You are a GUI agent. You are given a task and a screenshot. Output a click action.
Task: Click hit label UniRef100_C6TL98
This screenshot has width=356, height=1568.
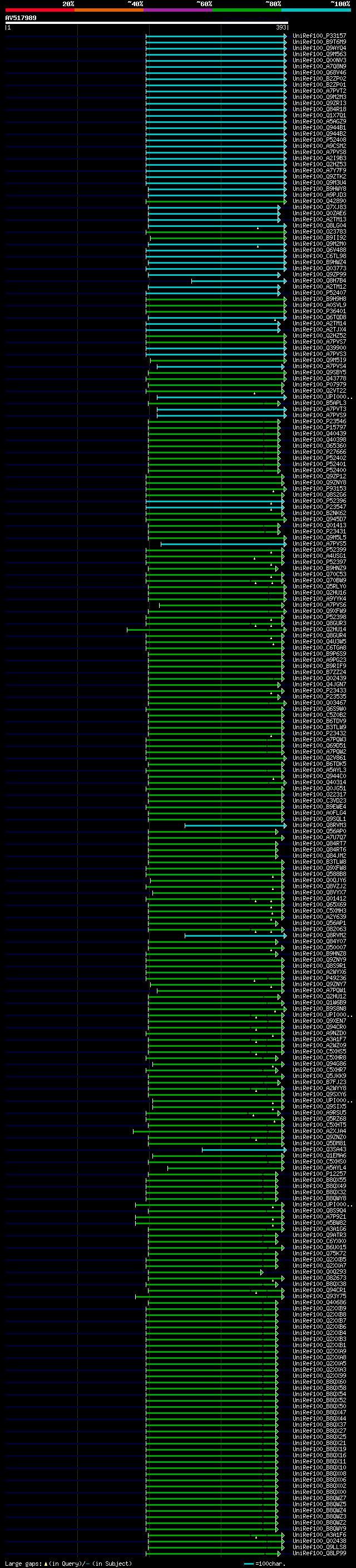pos(319,256)
